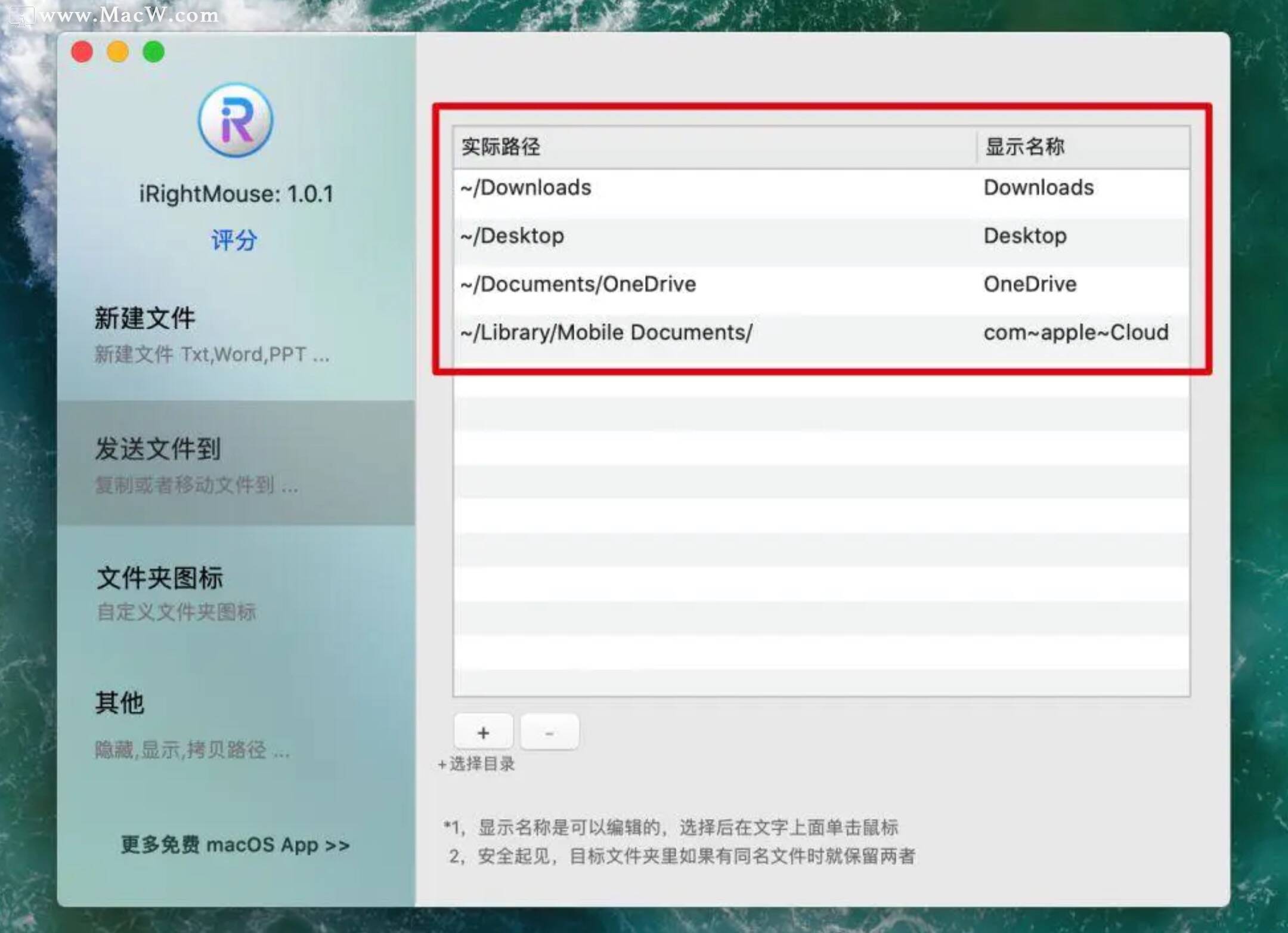Click the iRightMouse app logo icon
The height and width of the screenshot is (933, 1288).
[236, 121]
